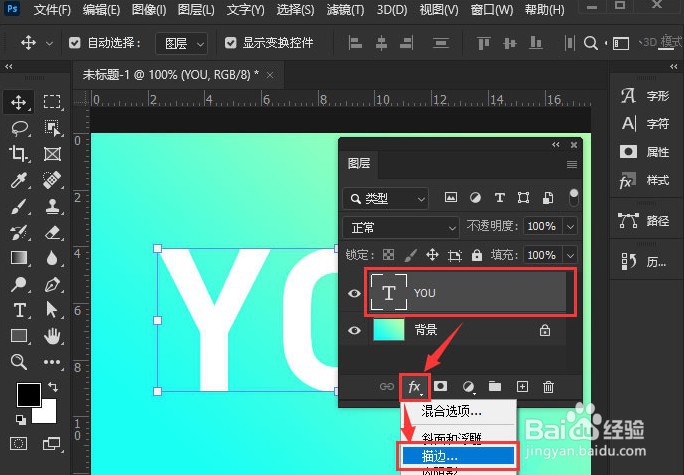Select the Path Selection tool

click(x=52, y=310)
